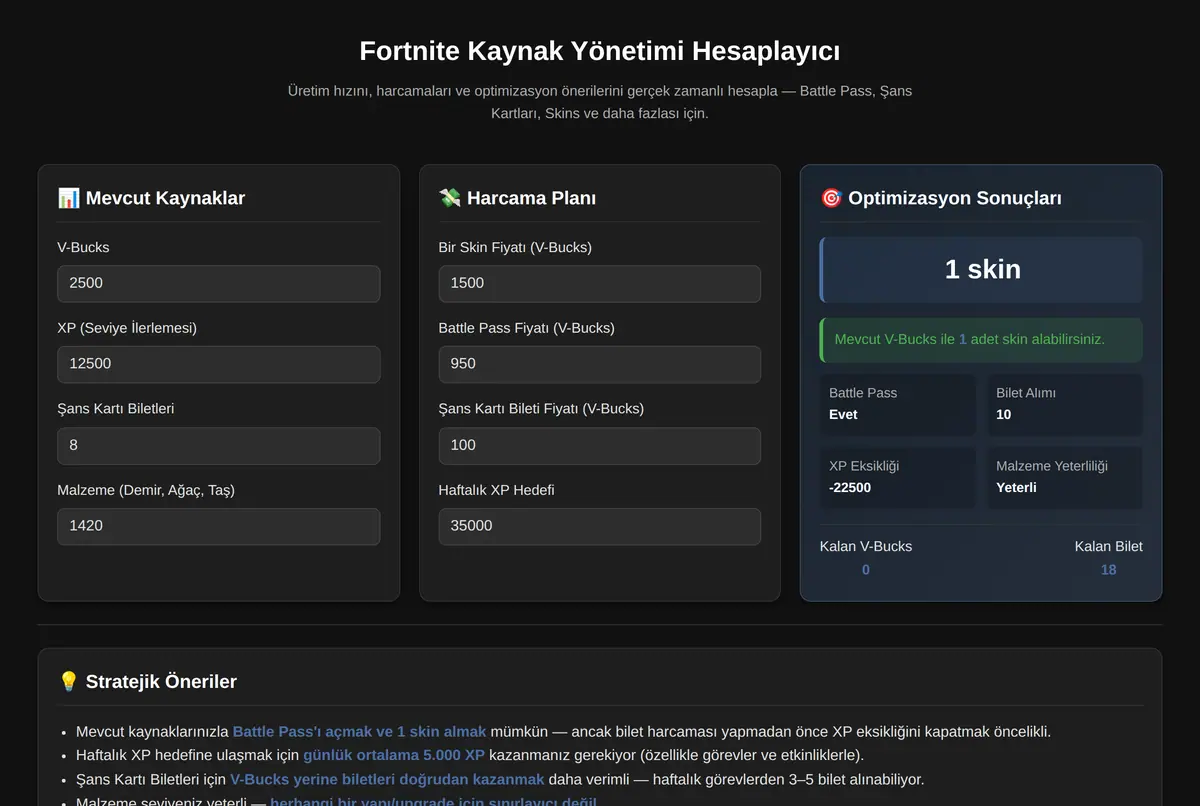Select the Bilet Alımı "10" card
Screen dimensions: 1200x806
click(1065, 404)
